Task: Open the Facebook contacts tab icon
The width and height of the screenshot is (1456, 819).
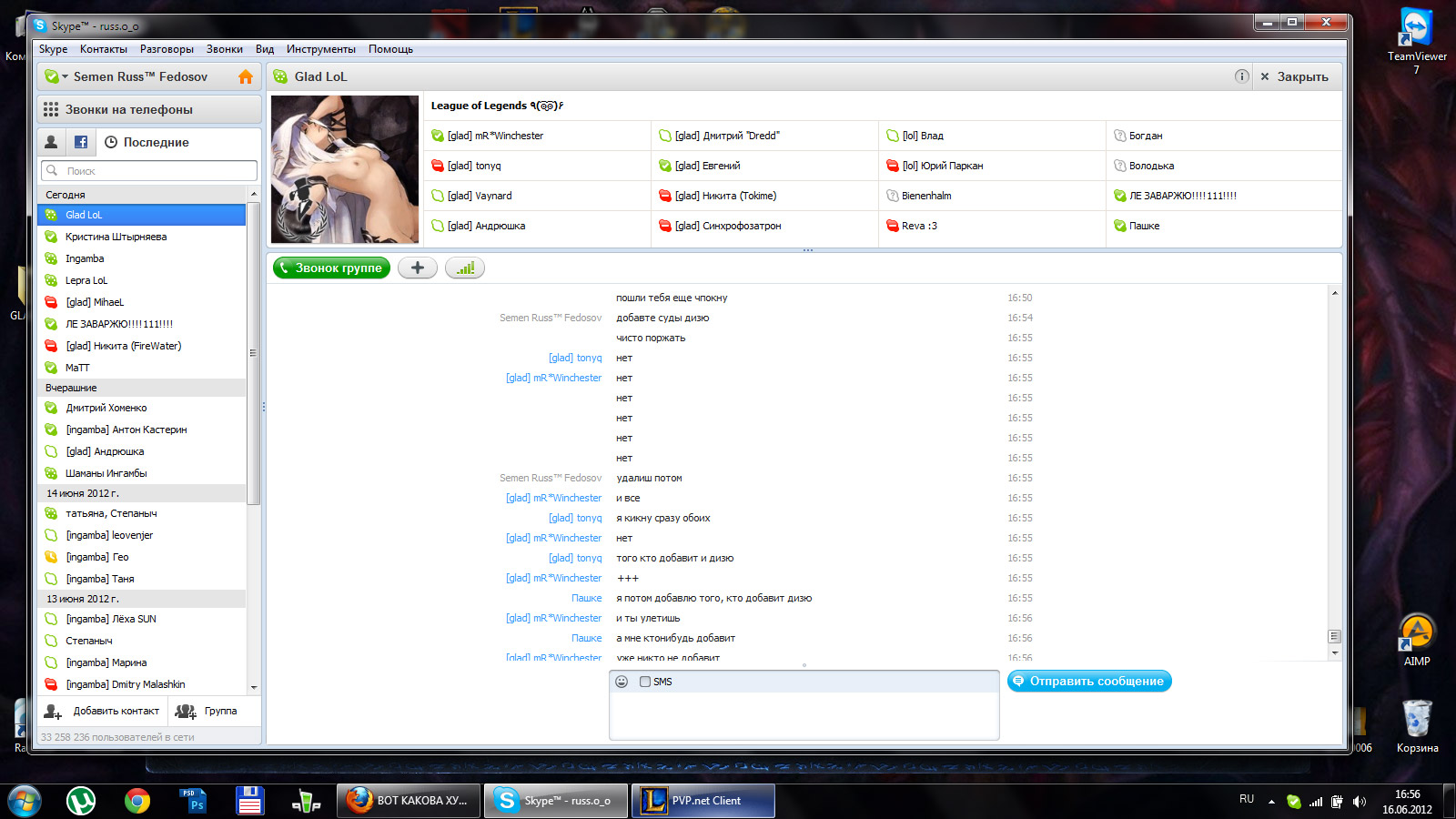Action: coord(81,142)
